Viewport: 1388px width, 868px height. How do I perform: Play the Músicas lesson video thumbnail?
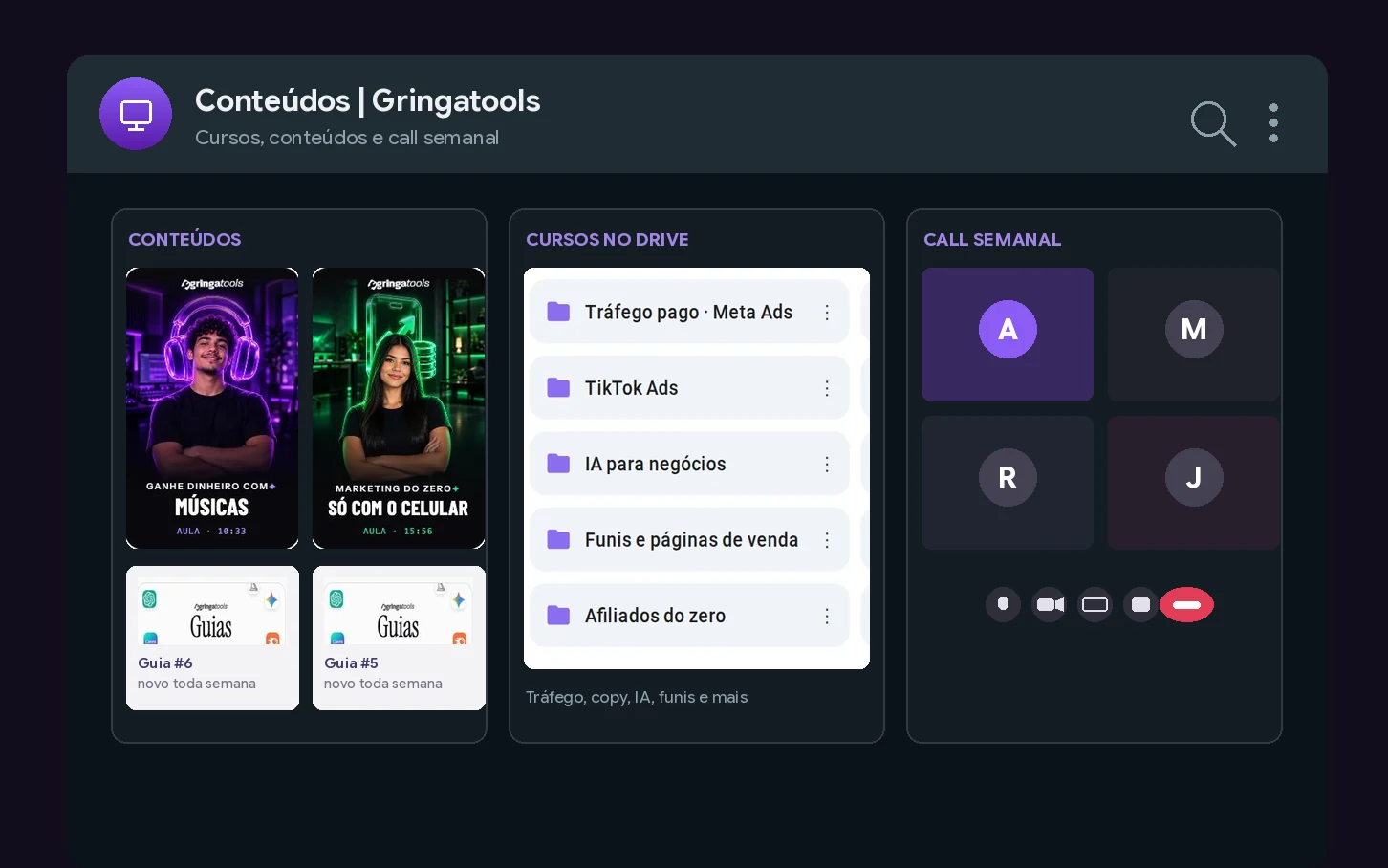click(x=212, y=408)
